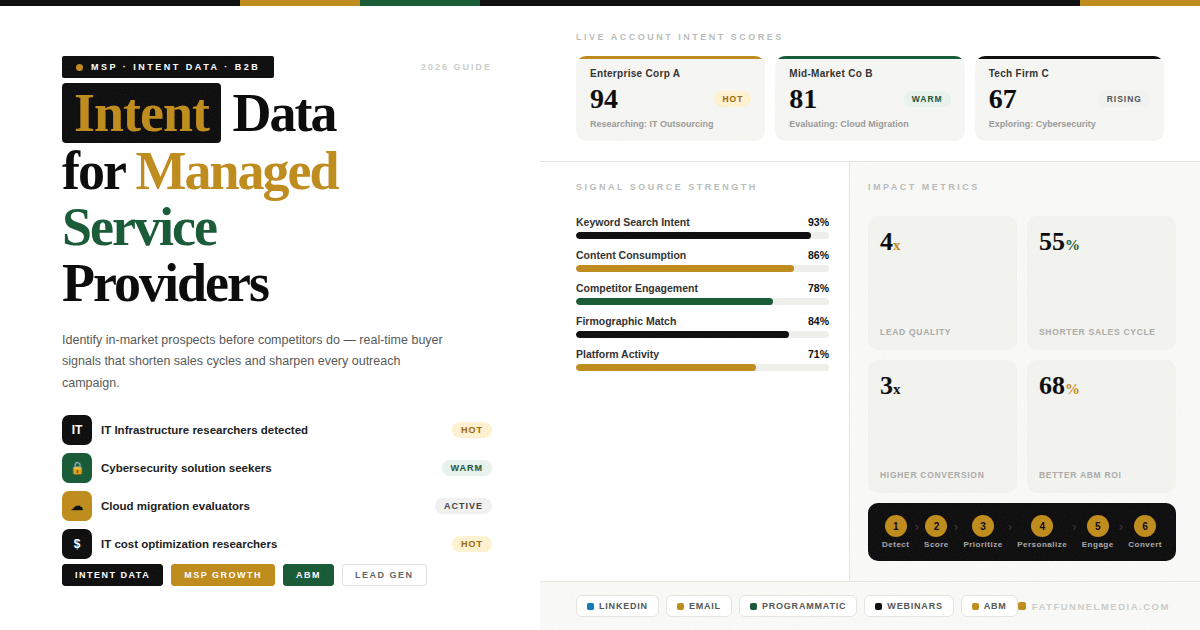Click step 6 Convert circle
Screen dimensions: 1200x630
1145,526
